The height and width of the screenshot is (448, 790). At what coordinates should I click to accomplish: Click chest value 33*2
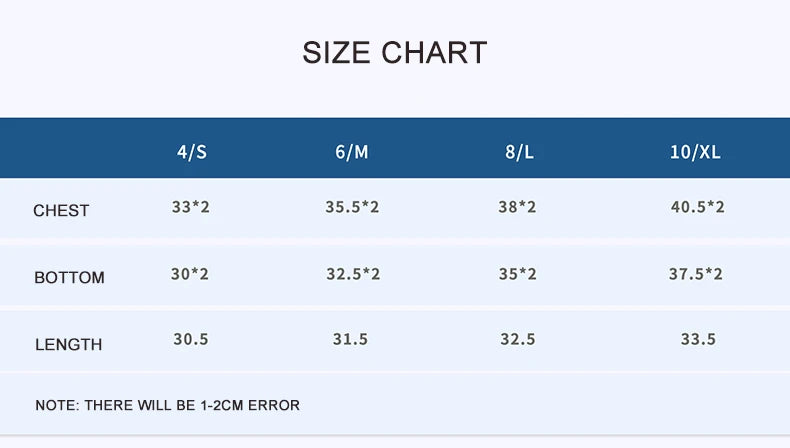(190, 208)
